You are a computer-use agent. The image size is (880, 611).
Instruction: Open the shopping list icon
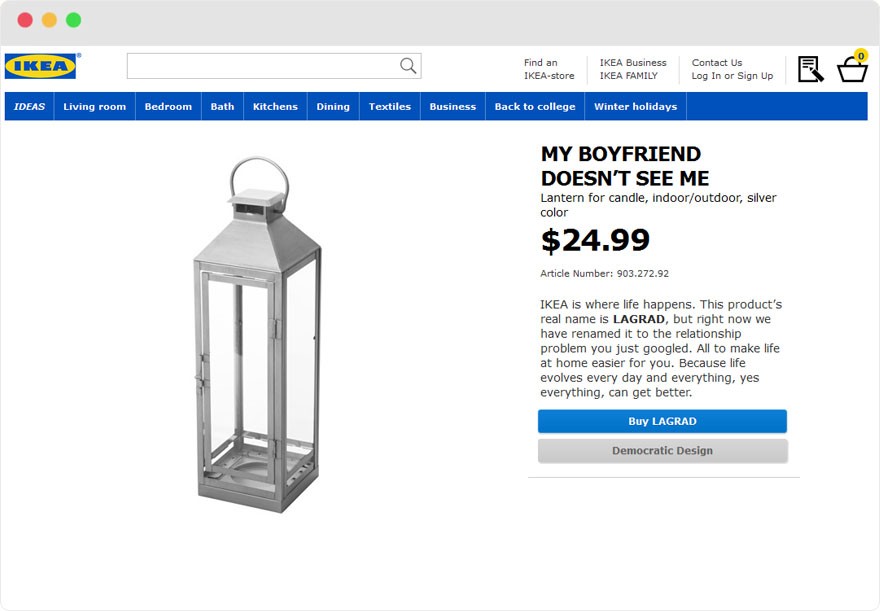point(810,69)
